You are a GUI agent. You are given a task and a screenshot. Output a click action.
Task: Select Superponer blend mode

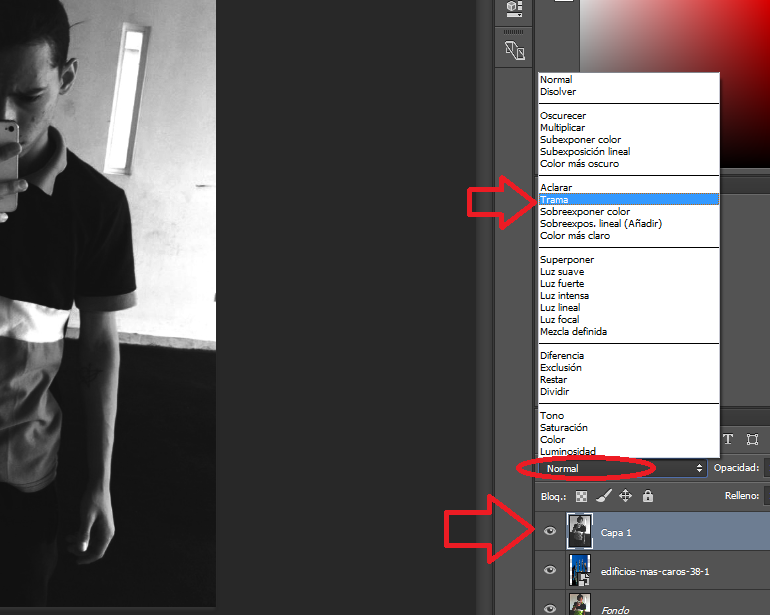(x=629, y=260)
